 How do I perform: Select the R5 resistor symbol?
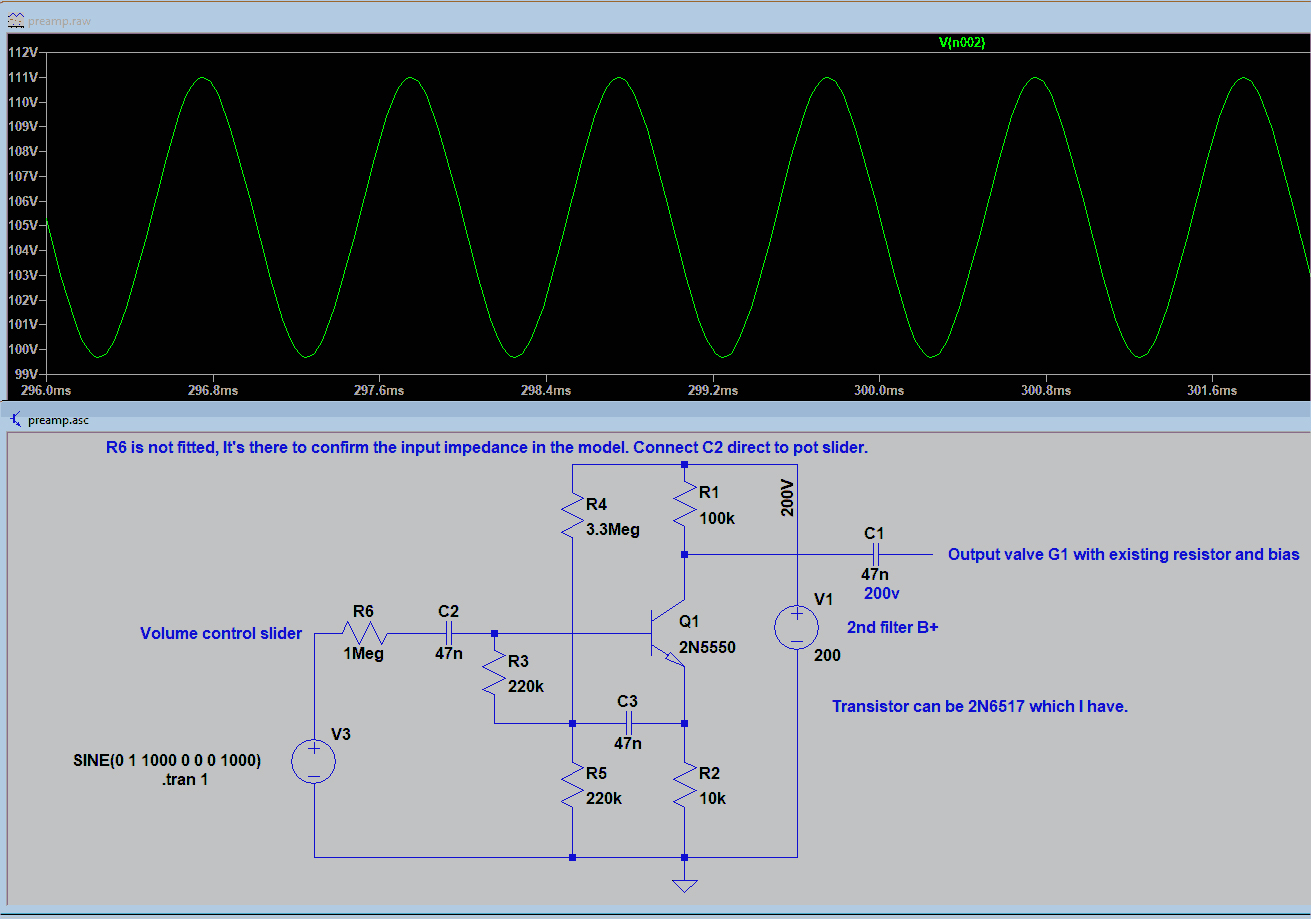(571, 785)
